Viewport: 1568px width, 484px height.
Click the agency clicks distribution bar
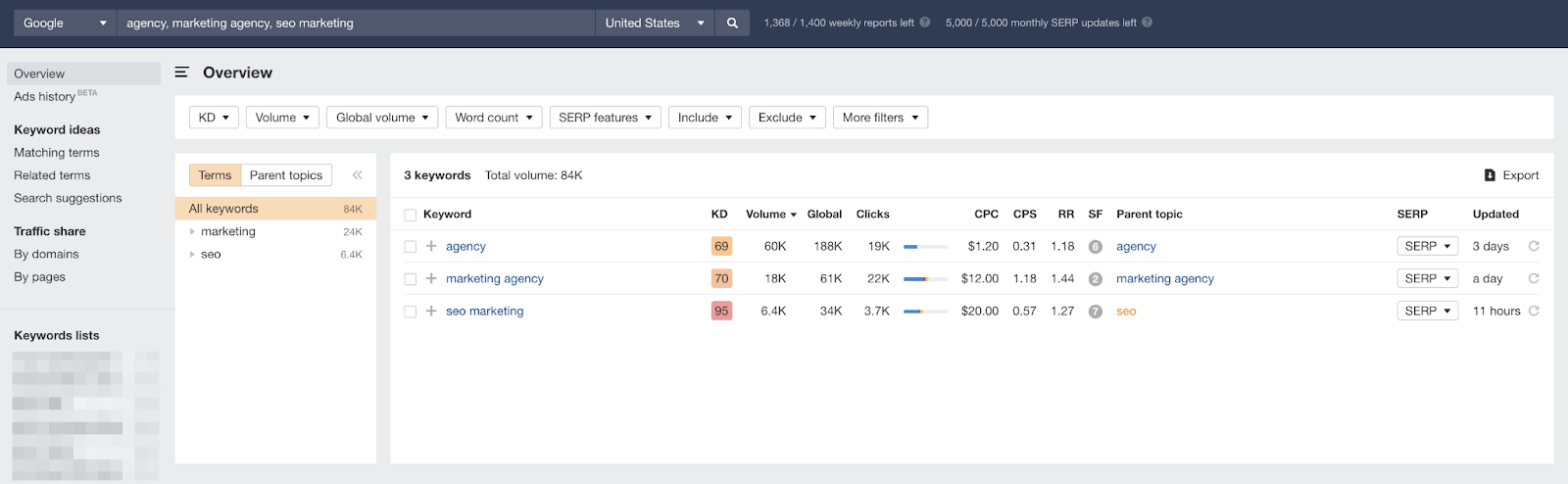tap(925, 247)
